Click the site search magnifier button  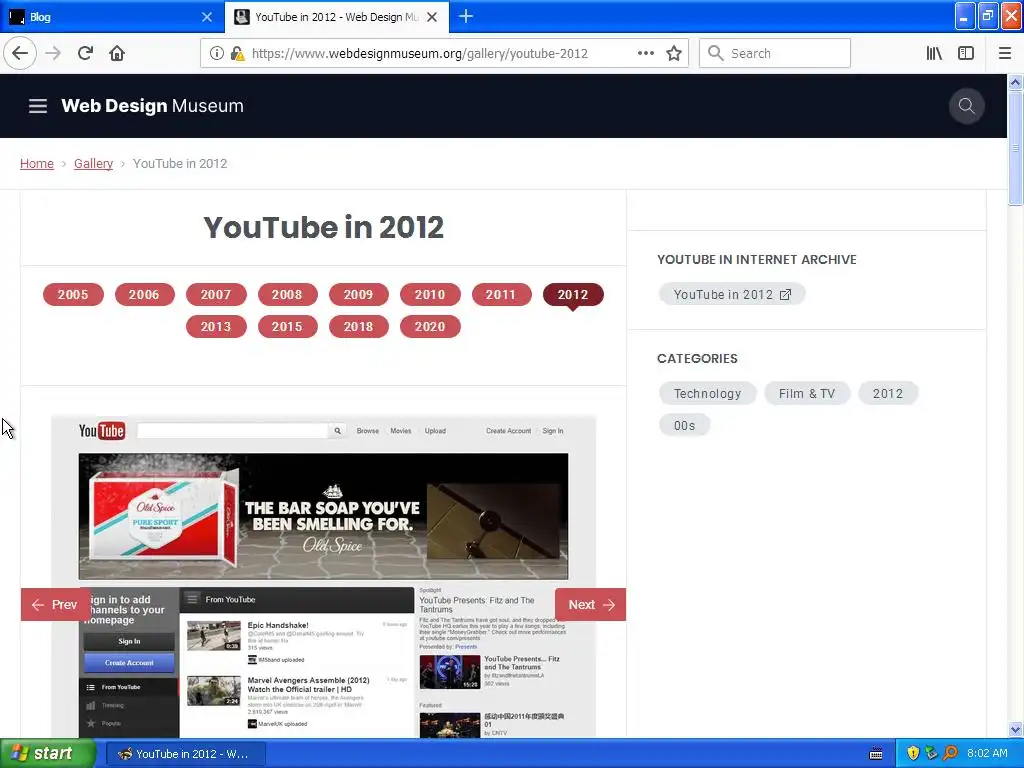point(967,106)
